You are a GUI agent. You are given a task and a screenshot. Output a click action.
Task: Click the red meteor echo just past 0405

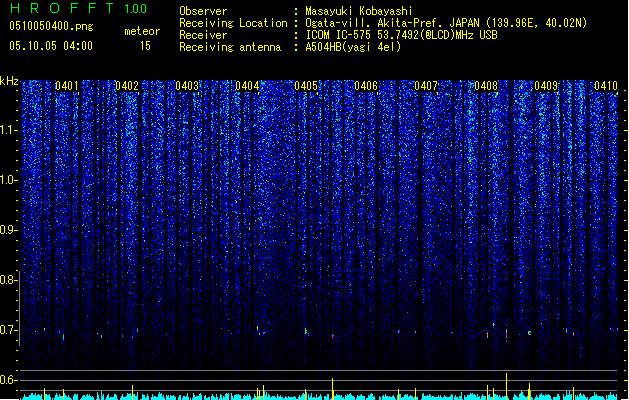(x=333, y=336)
